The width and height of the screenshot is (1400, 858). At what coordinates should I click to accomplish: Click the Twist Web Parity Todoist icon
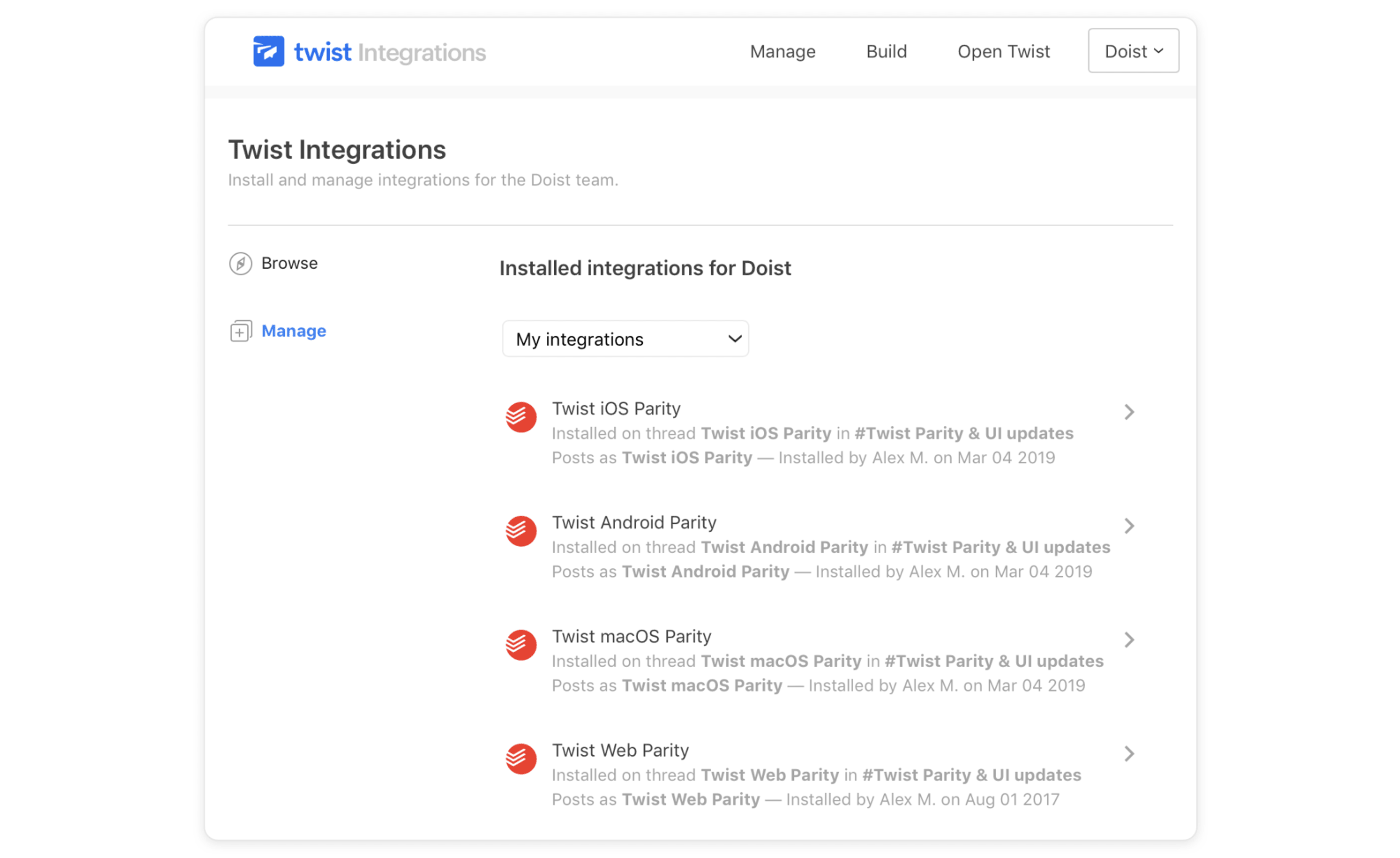[x=521, y=759]
